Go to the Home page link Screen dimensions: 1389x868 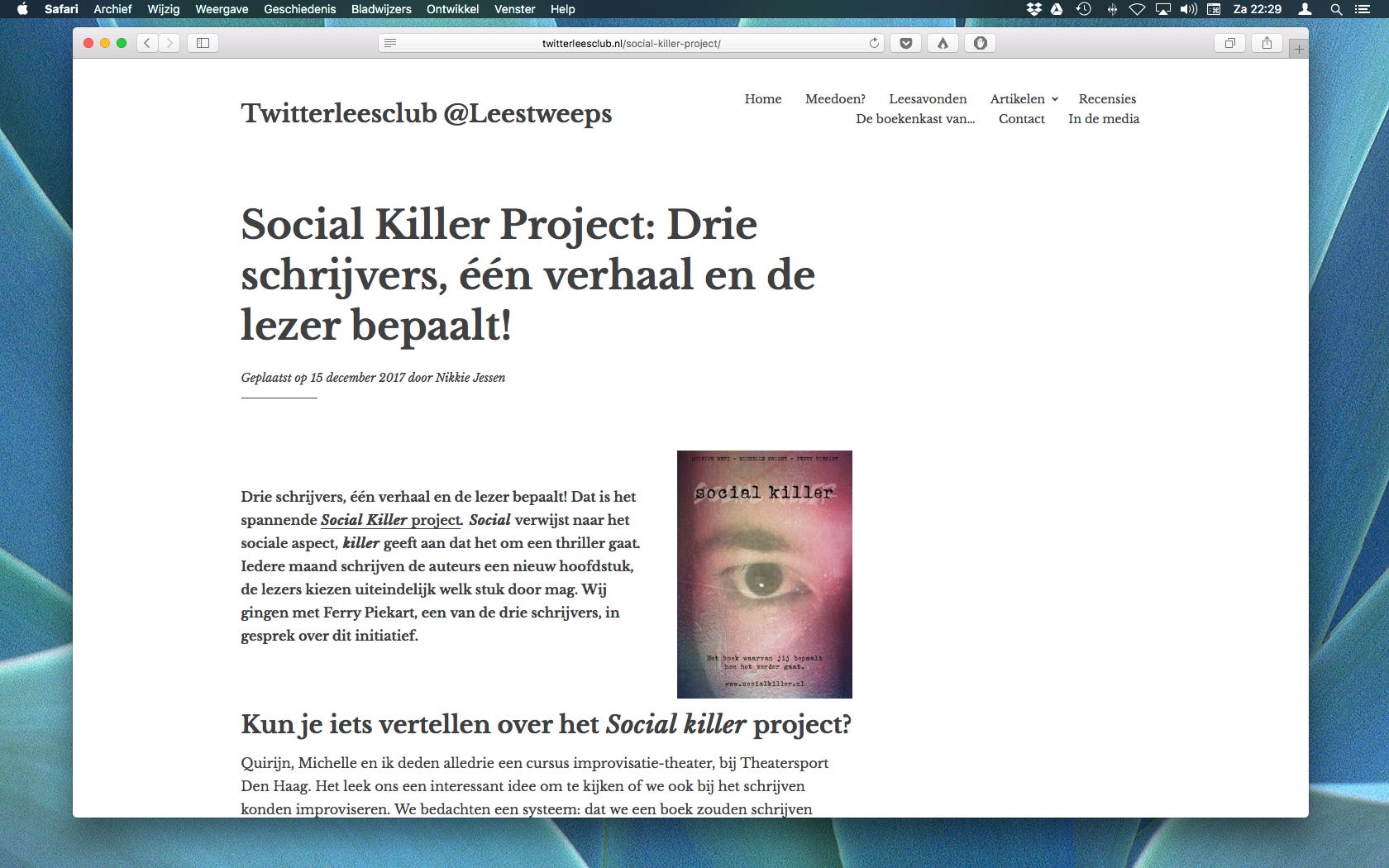[762, 98]
